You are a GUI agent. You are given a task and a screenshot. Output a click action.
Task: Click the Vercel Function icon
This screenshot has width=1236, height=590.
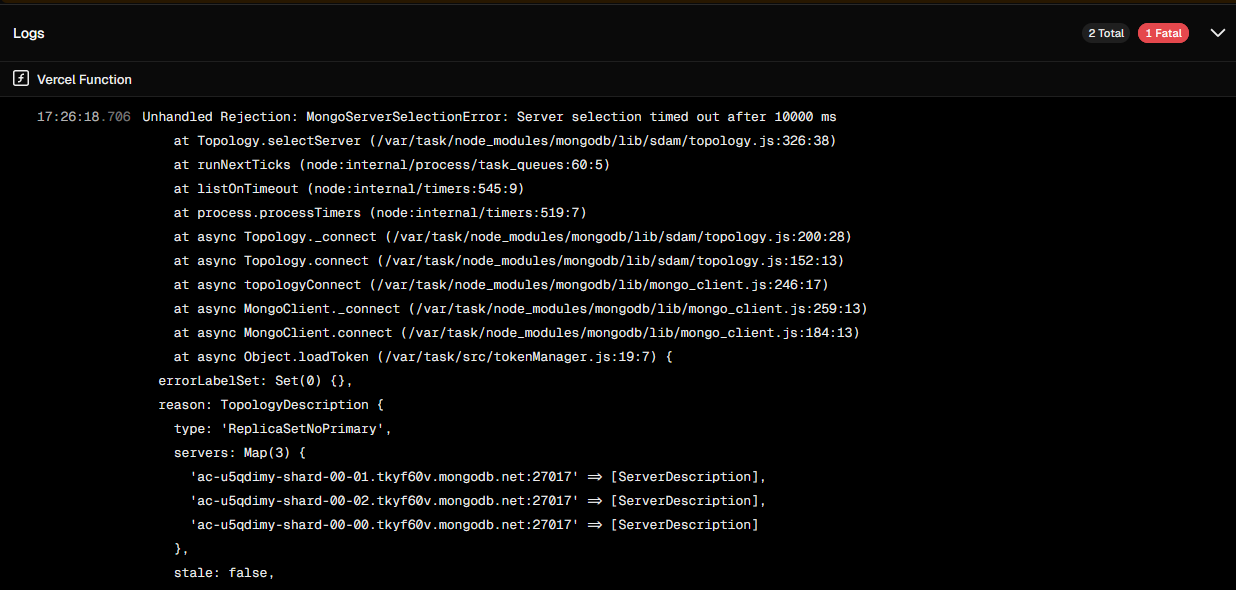click(x=20, y=79)
